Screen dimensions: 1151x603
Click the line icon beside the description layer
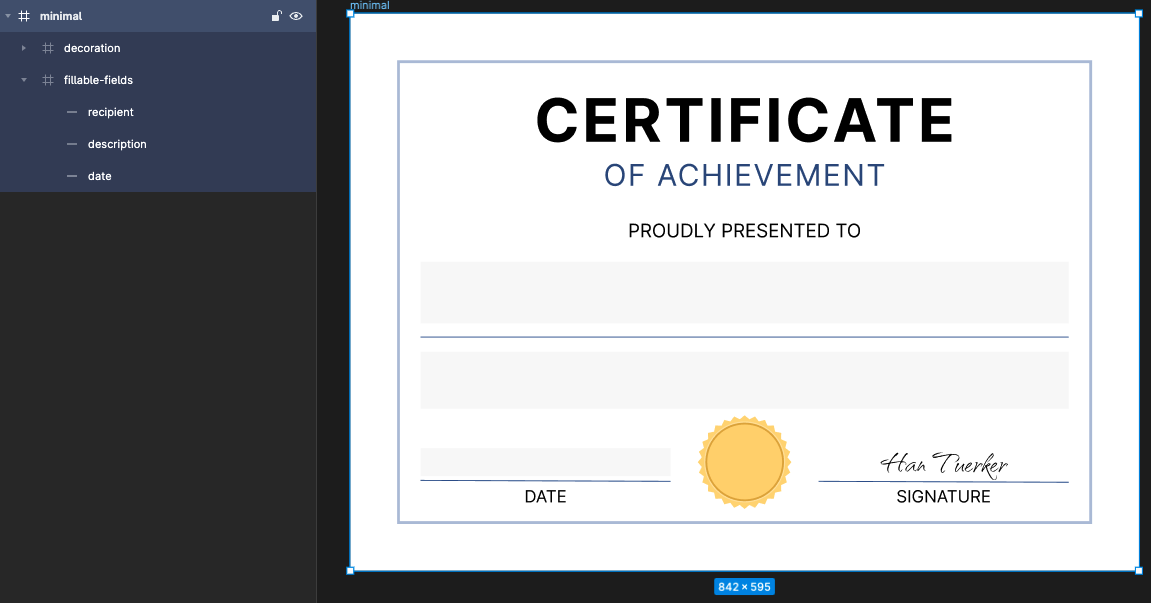(72, 144)
